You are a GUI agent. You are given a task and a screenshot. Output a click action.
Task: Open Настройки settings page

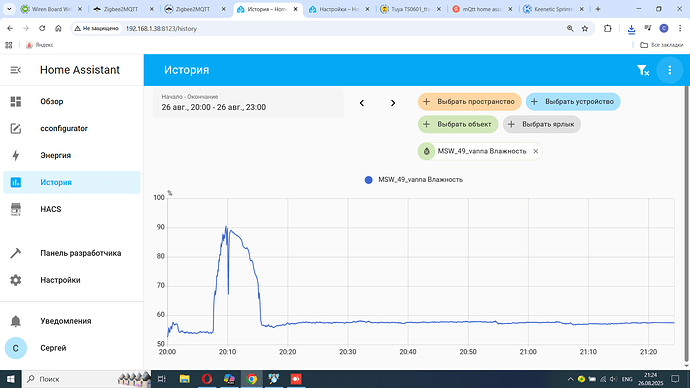(72, 280)
